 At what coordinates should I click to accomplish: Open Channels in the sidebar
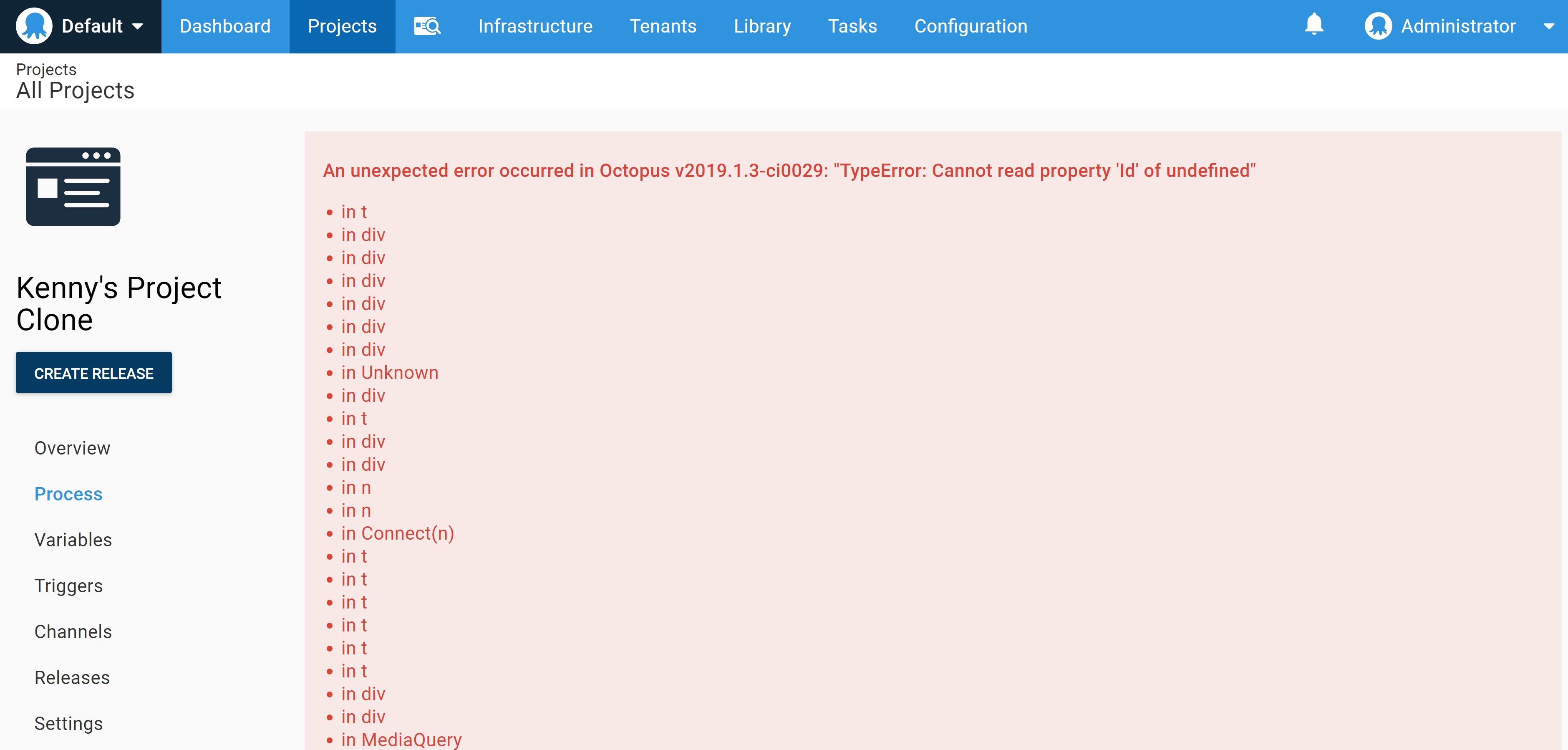coord(73,632)
